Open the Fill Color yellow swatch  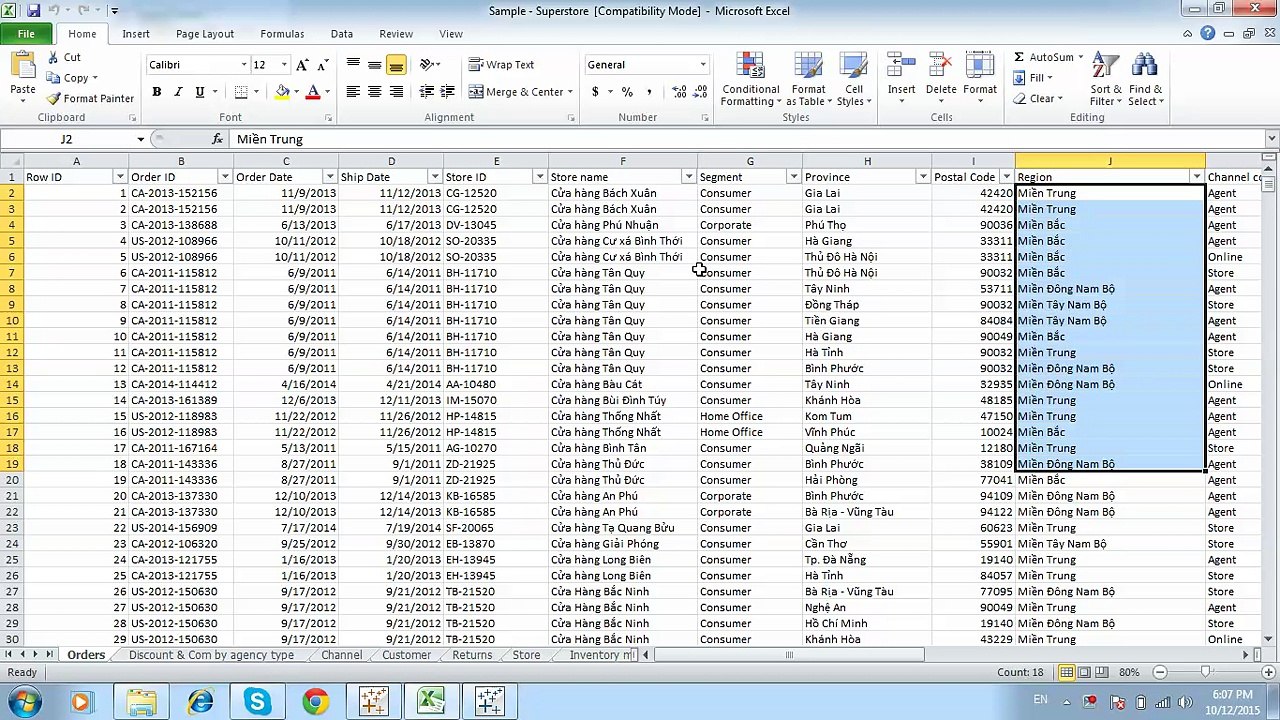[x=282, y=92]
